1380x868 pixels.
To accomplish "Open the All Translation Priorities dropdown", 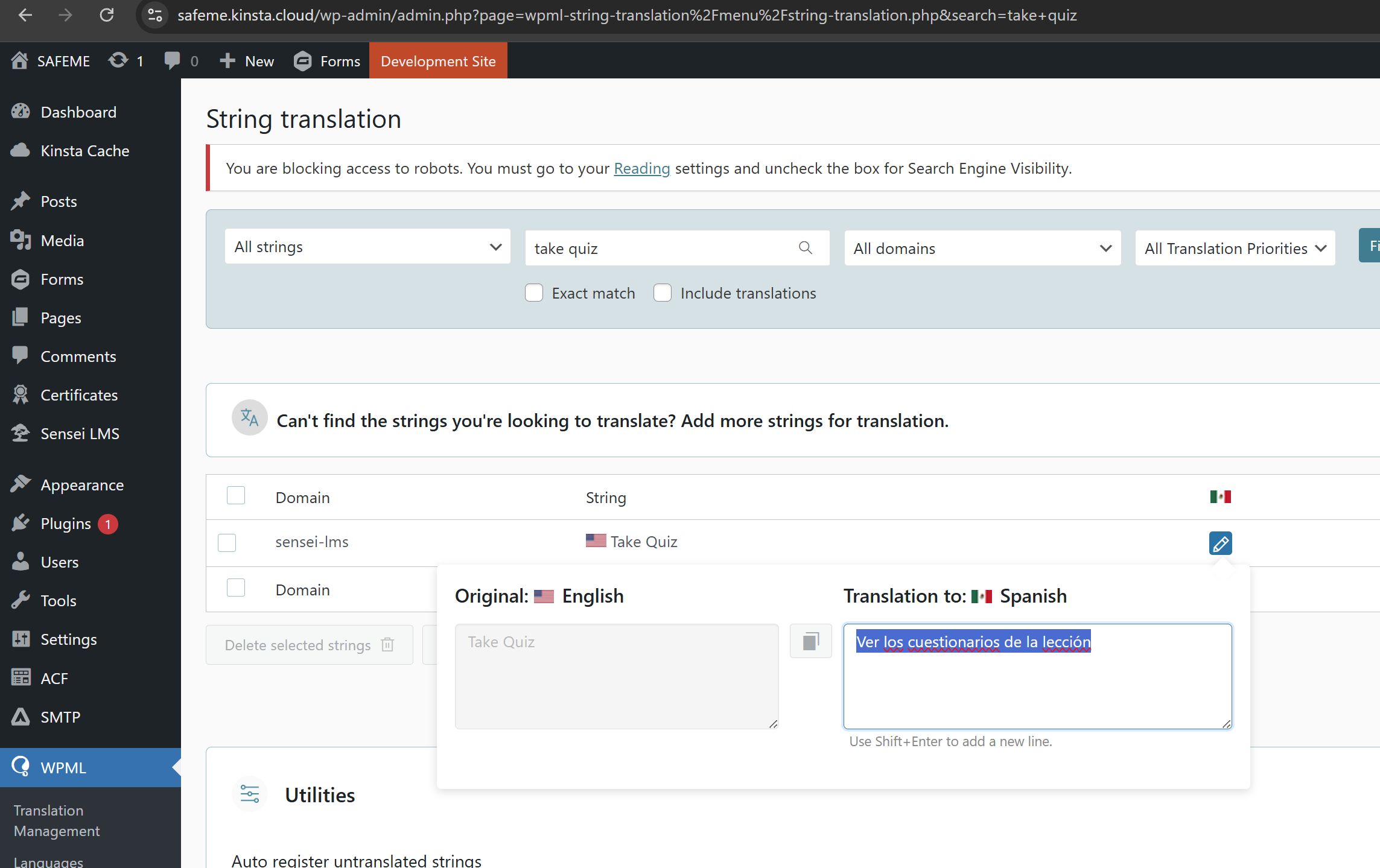I will (1235, 249).
